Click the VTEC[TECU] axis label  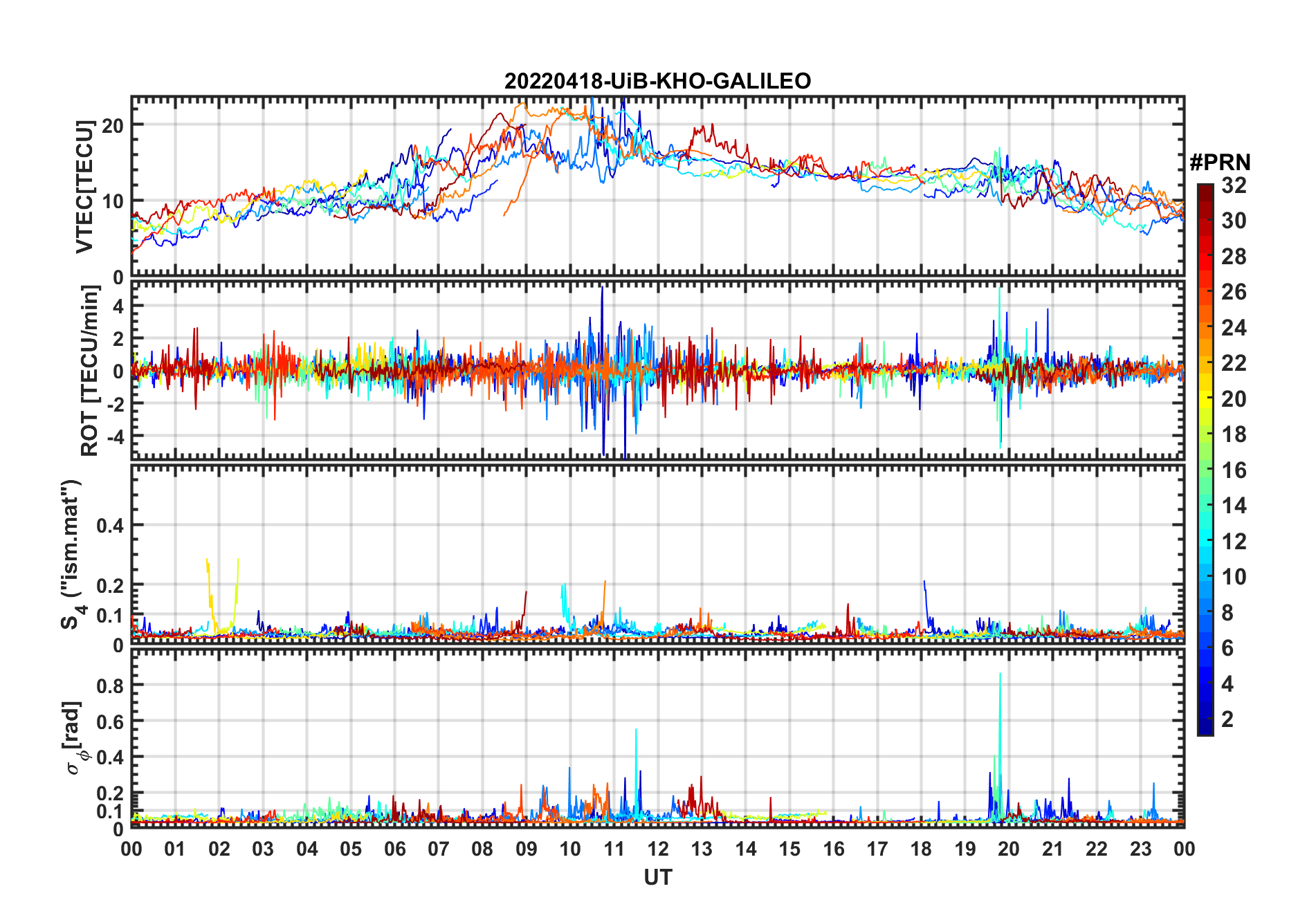[84, 187]
